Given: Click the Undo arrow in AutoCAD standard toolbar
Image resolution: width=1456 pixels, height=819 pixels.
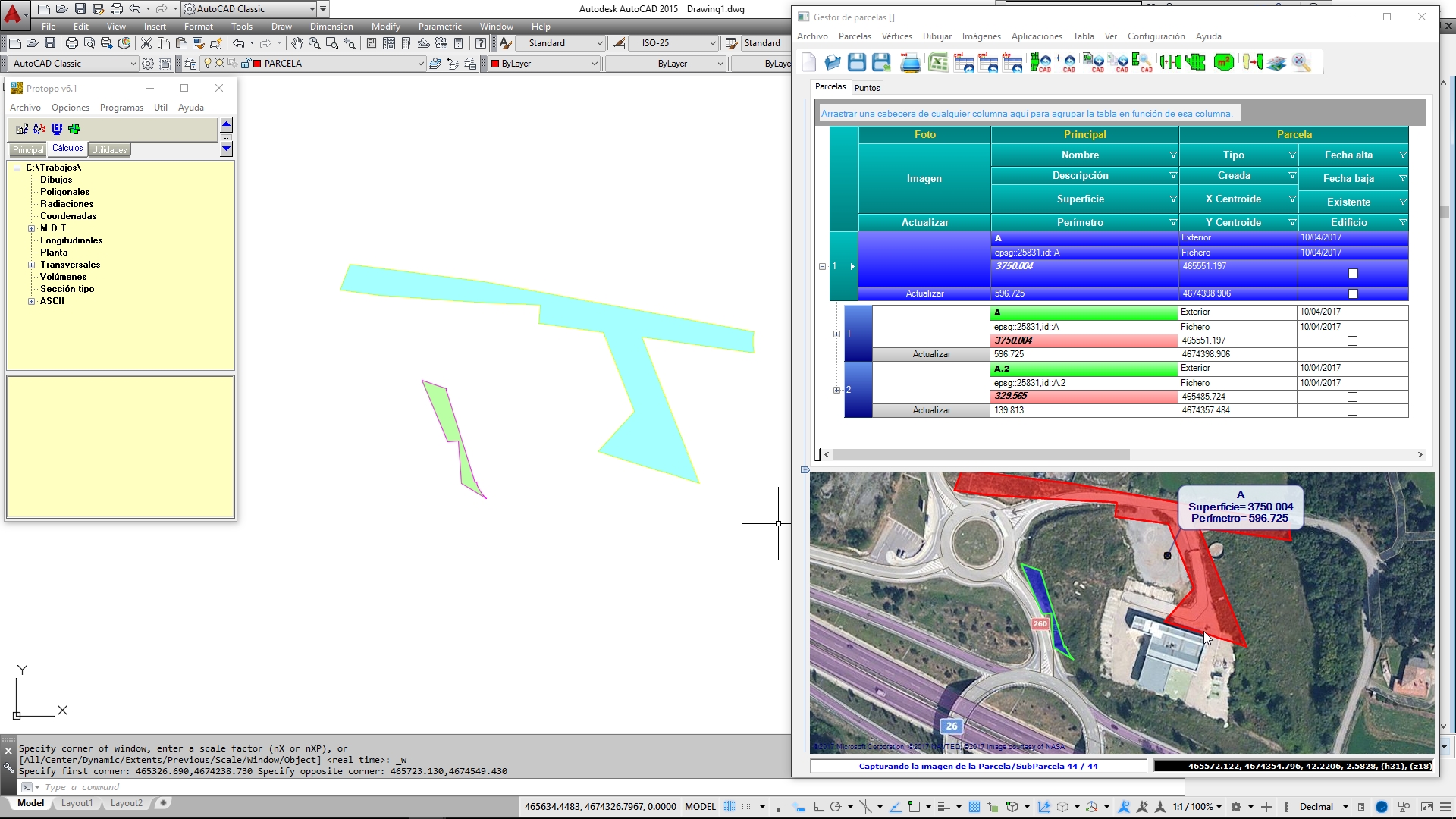Looking at the screenshot, I should pos(239,43).
